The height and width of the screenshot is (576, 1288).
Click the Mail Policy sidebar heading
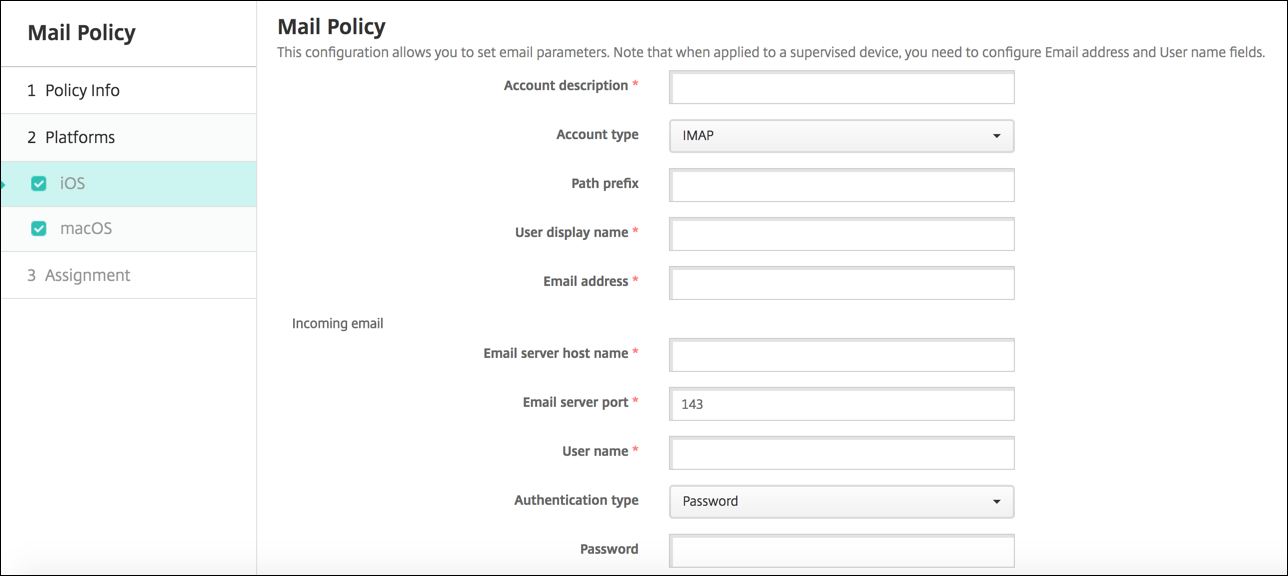point(81,33)
